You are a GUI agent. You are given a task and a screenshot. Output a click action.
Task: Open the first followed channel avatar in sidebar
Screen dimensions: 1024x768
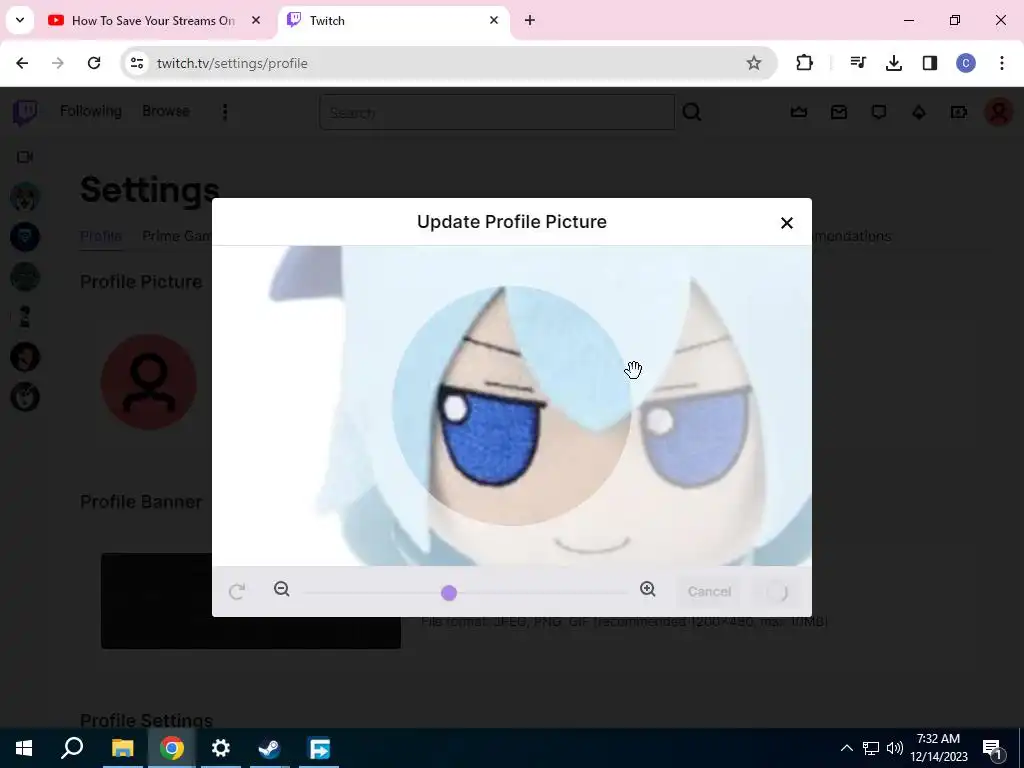25,197
